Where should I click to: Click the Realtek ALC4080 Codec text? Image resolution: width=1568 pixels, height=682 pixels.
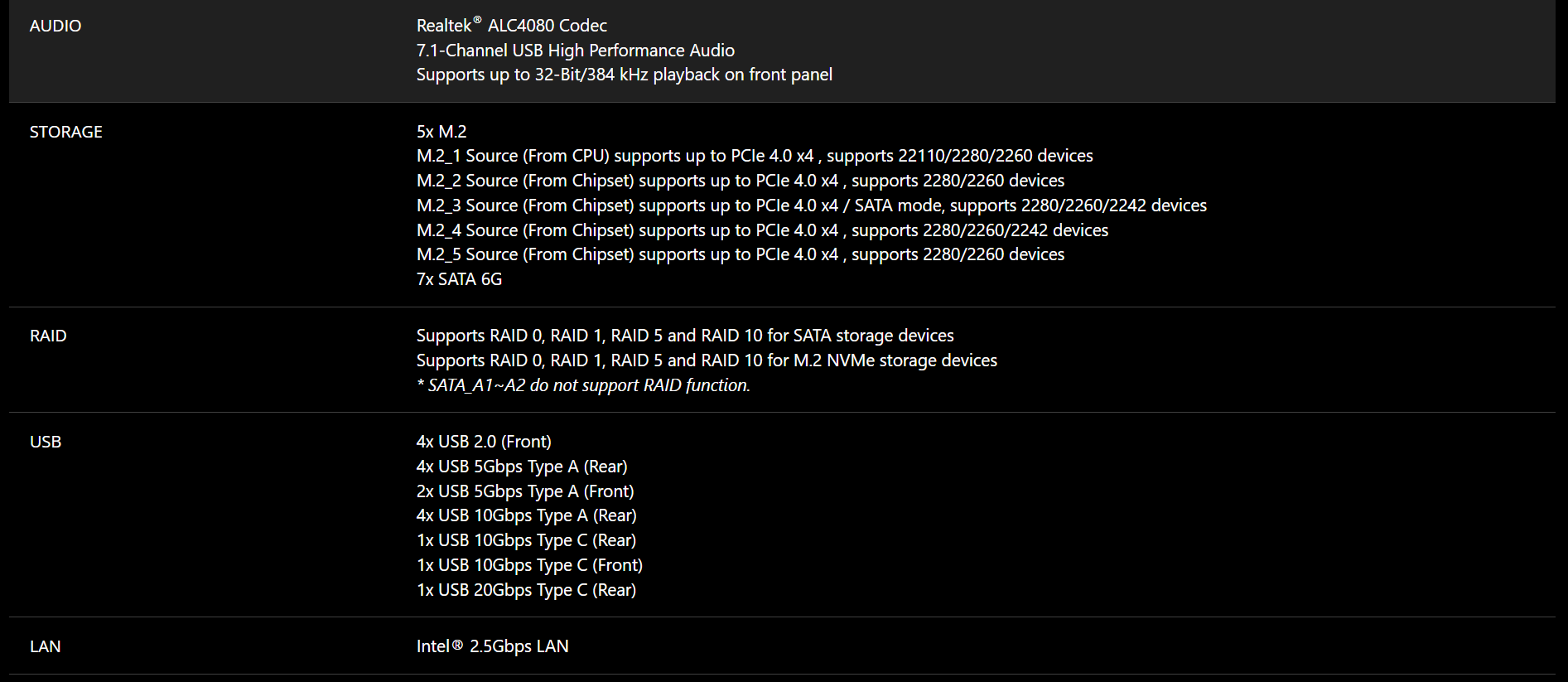tap(511, 26)
